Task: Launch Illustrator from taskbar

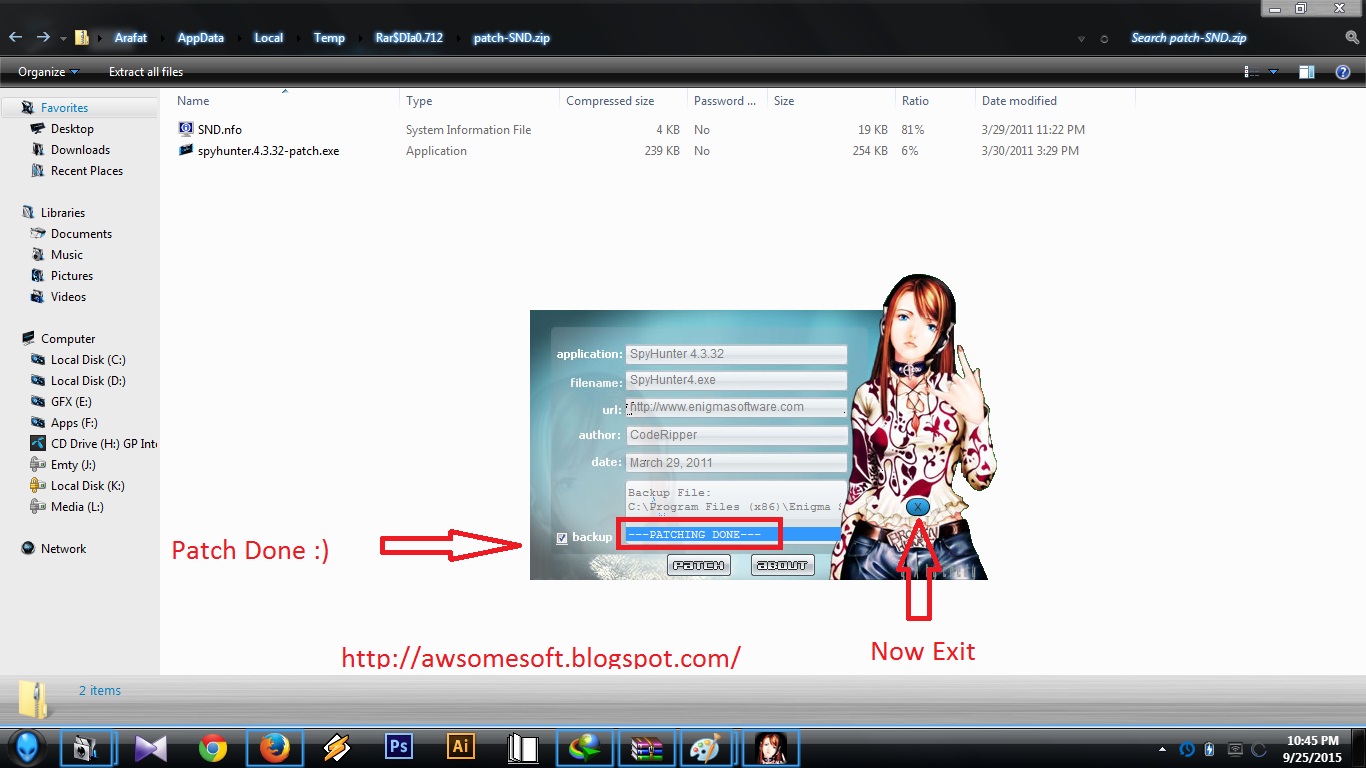Action: pyautogui.click(x=460, y=748)
